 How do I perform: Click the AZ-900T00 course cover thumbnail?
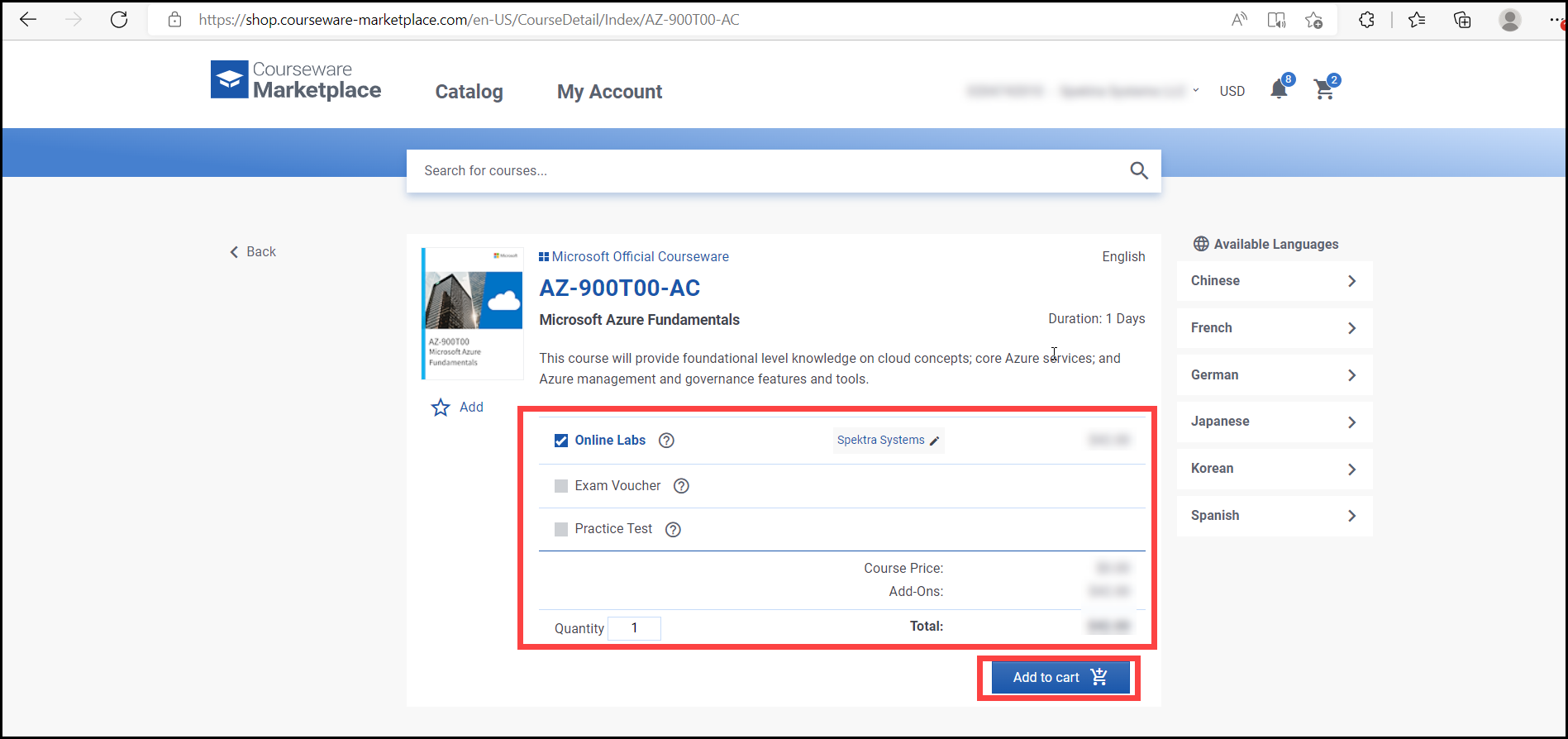coord(473,313)
